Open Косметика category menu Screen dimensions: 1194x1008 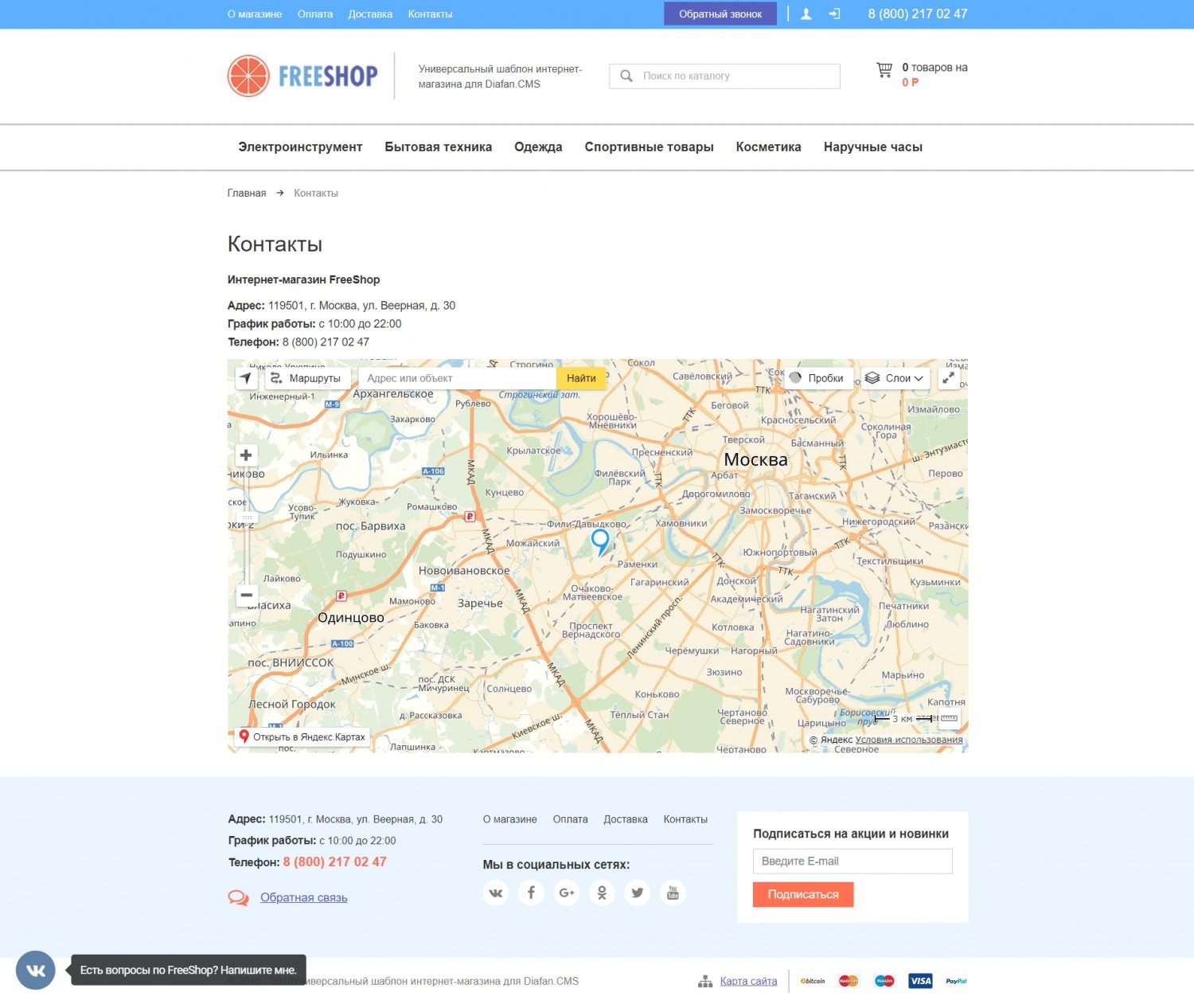[x=768, y=147]
